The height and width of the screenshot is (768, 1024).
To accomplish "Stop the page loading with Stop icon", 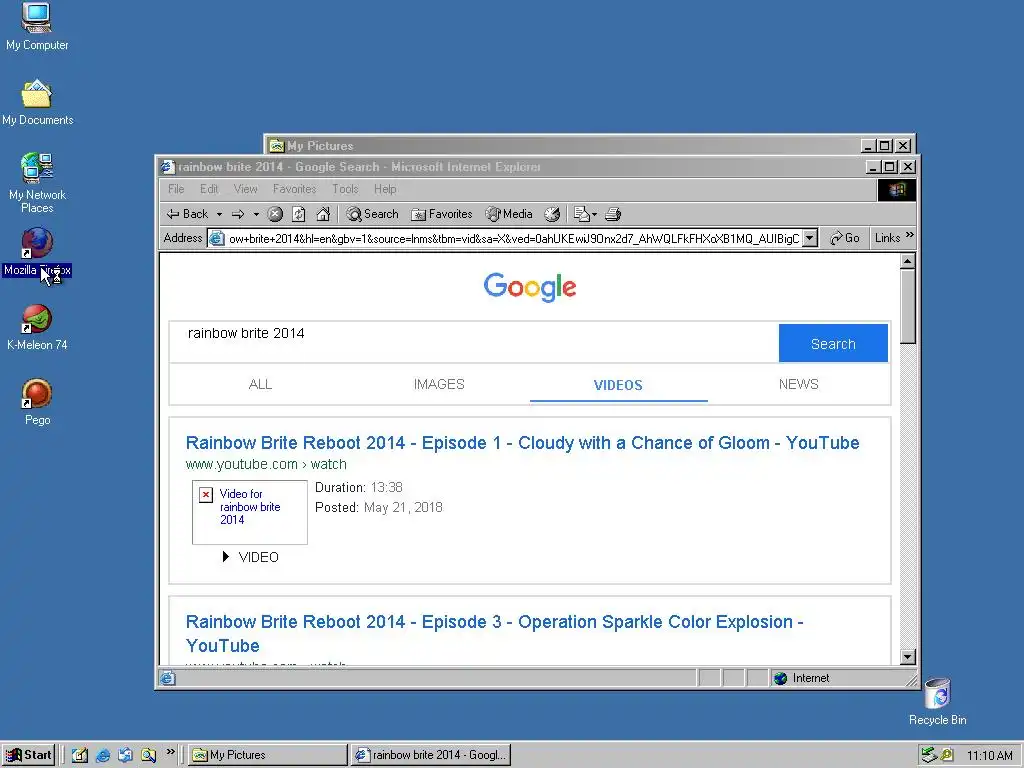I will pos(275,214).
